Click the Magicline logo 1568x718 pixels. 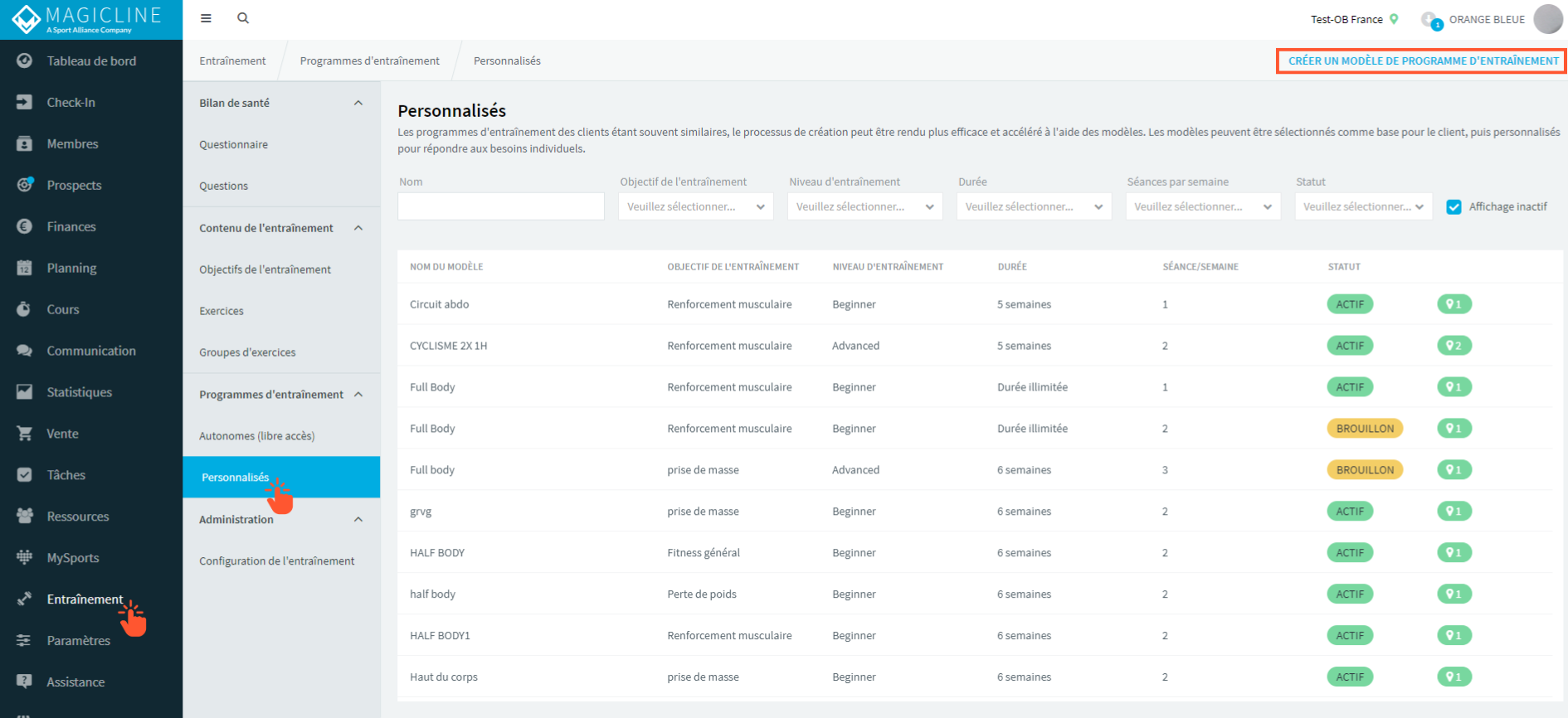[x=87, y=19]
